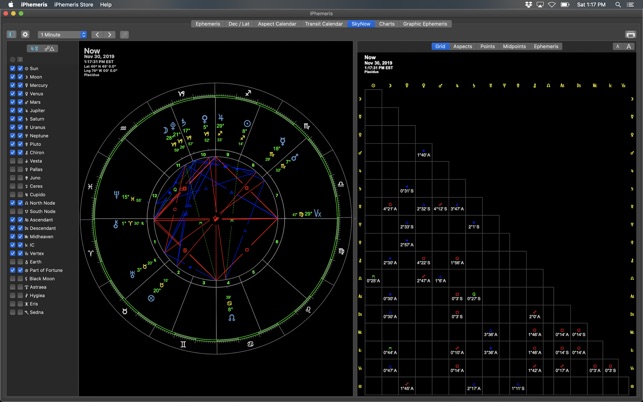Open the Help menu
Screen dimensions: 643x402
(x=106, y=5)
